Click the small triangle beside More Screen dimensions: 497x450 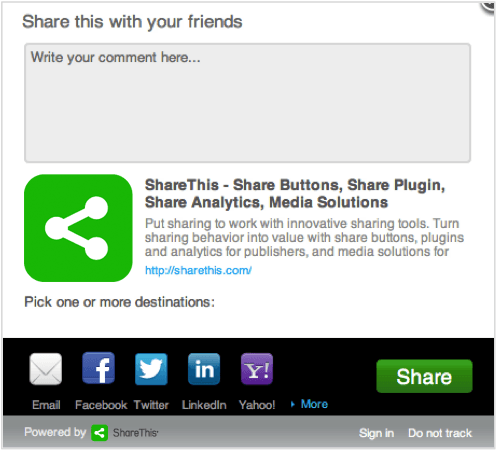(293, 404)
